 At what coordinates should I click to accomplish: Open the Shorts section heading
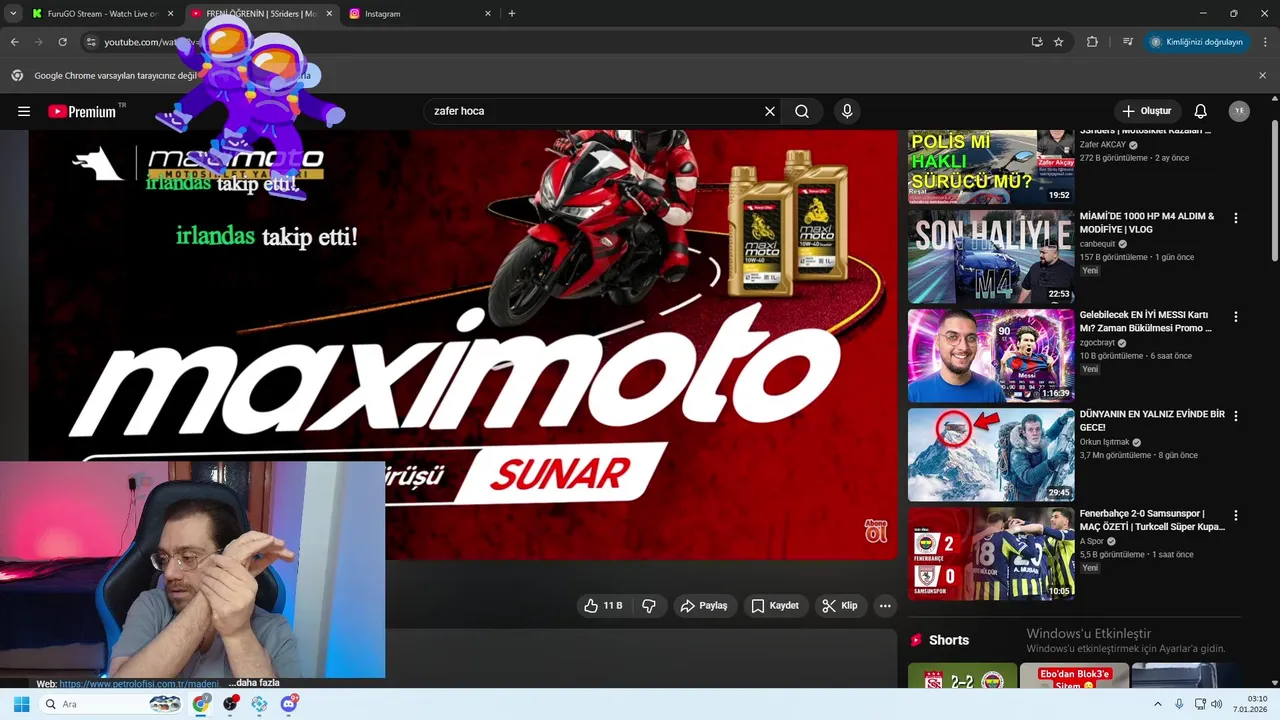(x=949, y=640)
